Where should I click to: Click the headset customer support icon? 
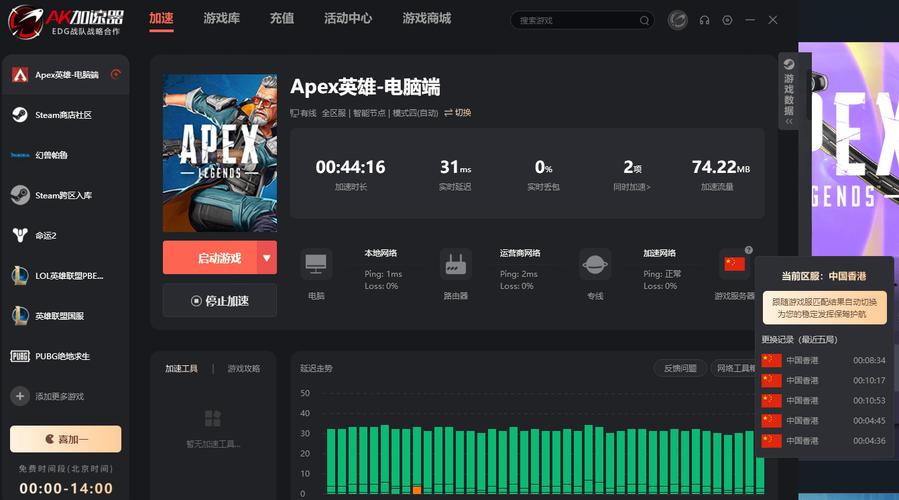[704, 20]
